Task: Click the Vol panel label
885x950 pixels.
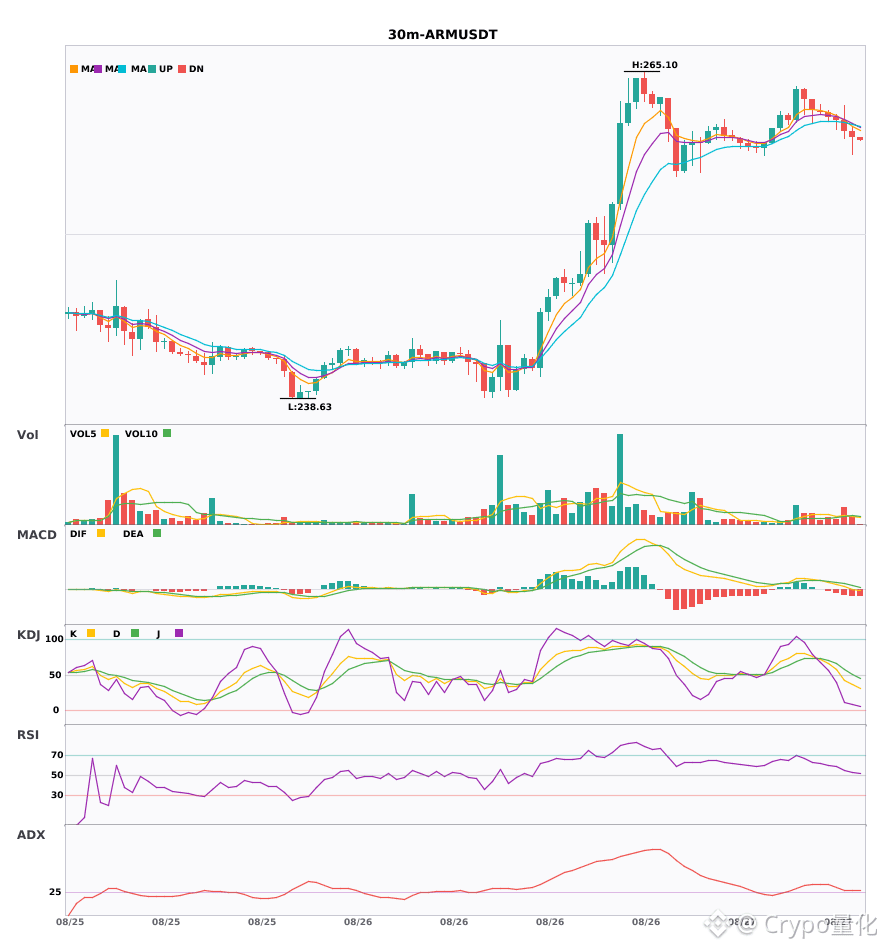Action: (x=28, y=435)
